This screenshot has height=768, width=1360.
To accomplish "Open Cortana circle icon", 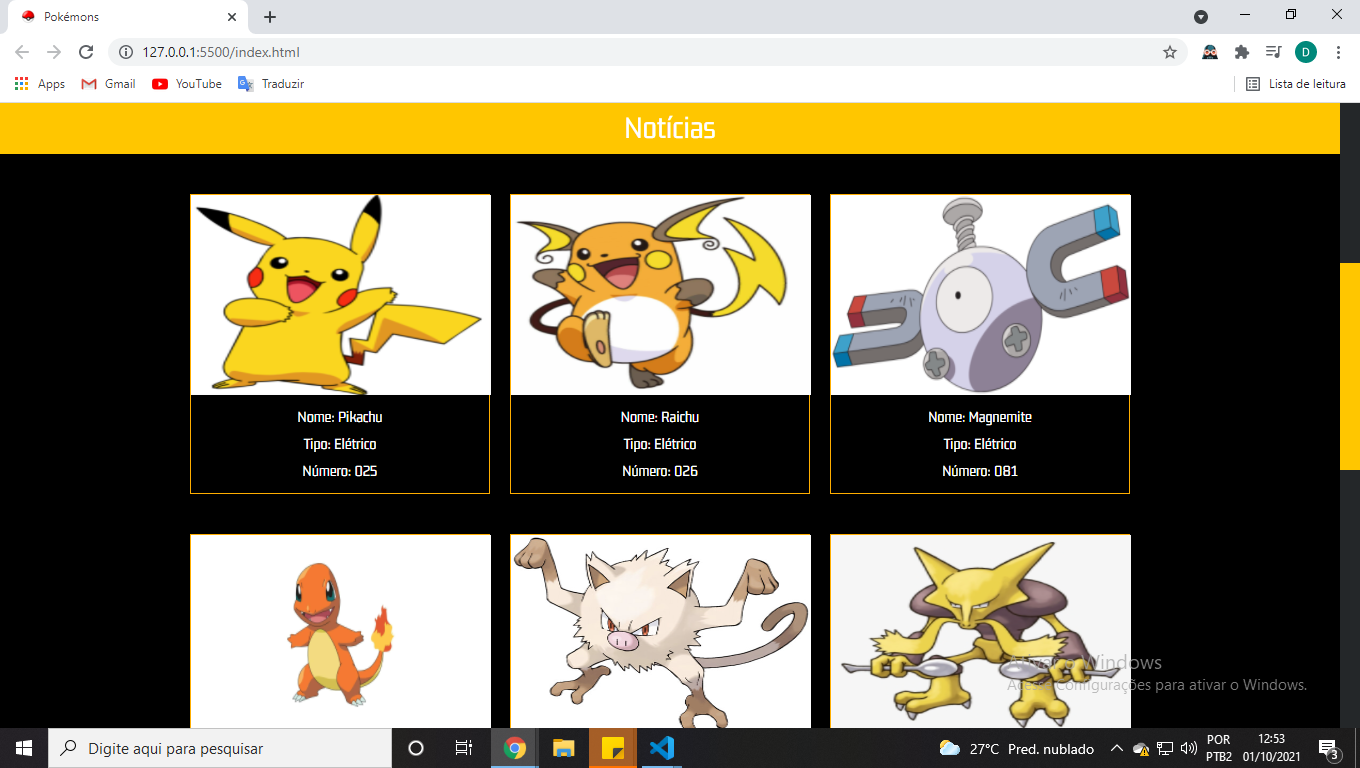I will (x=416, y=748).
